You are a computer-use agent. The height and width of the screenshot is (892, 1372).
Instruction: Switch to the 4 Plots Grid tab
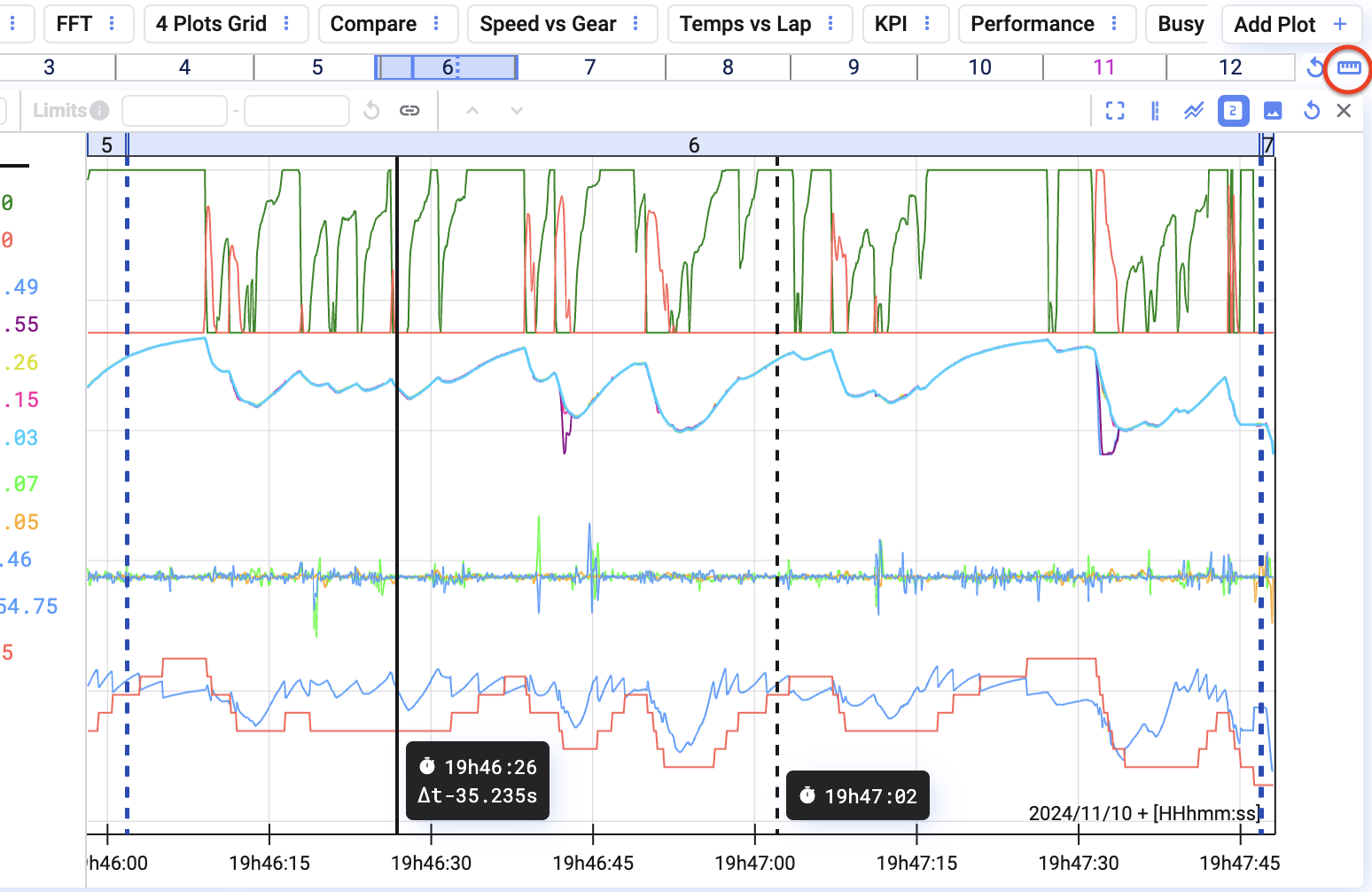(x=211, y=24)
